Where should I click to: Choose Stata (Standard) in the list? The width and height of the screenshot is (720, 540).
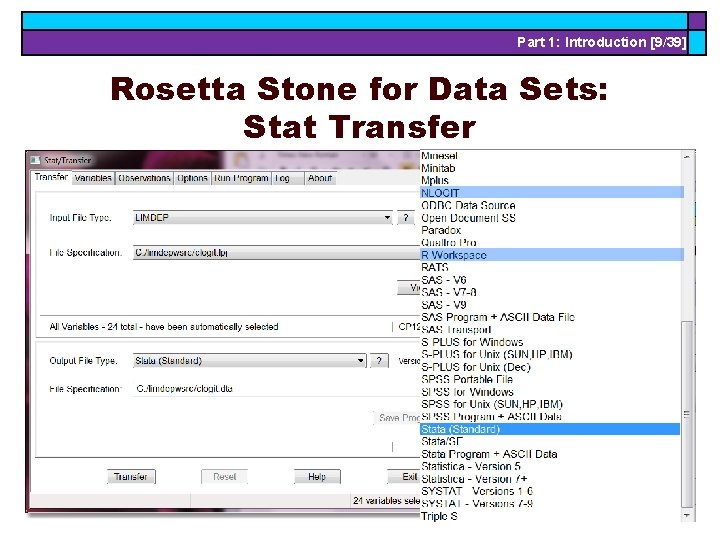pyautogui.click(x=550, y=429)
